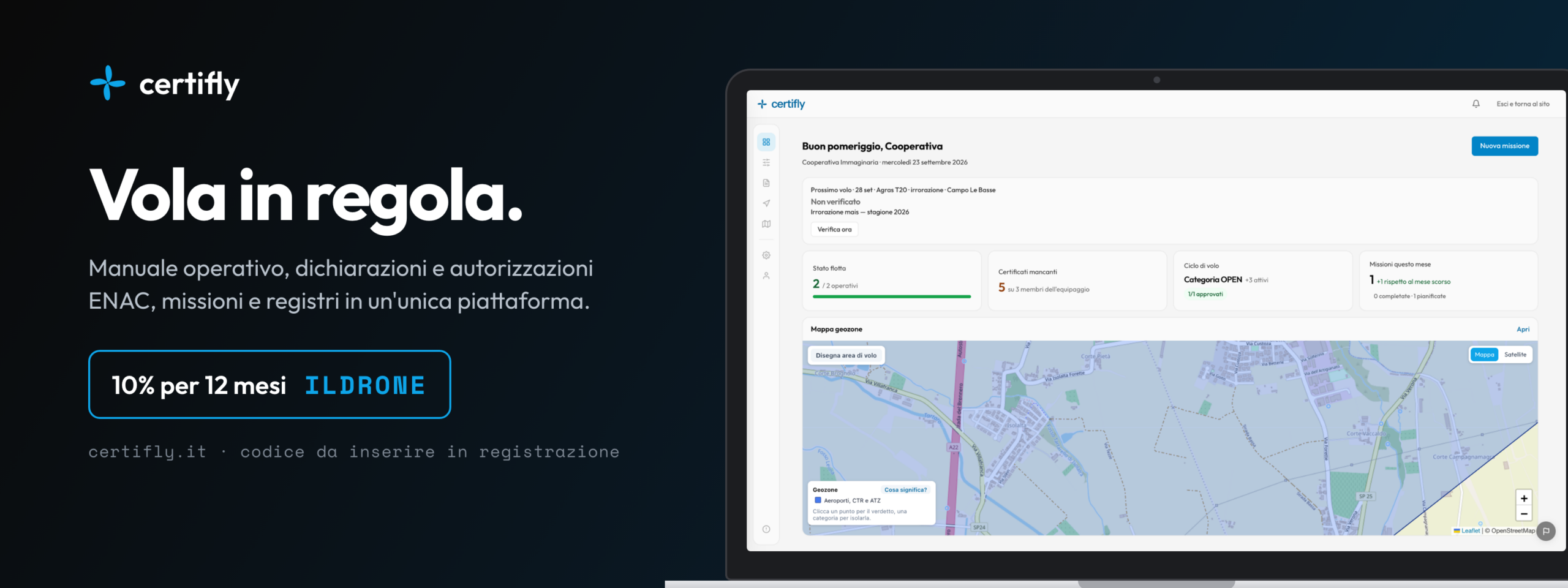Click 'certifly.it' text on banner
1568x588 pixels.
[148, 452]
